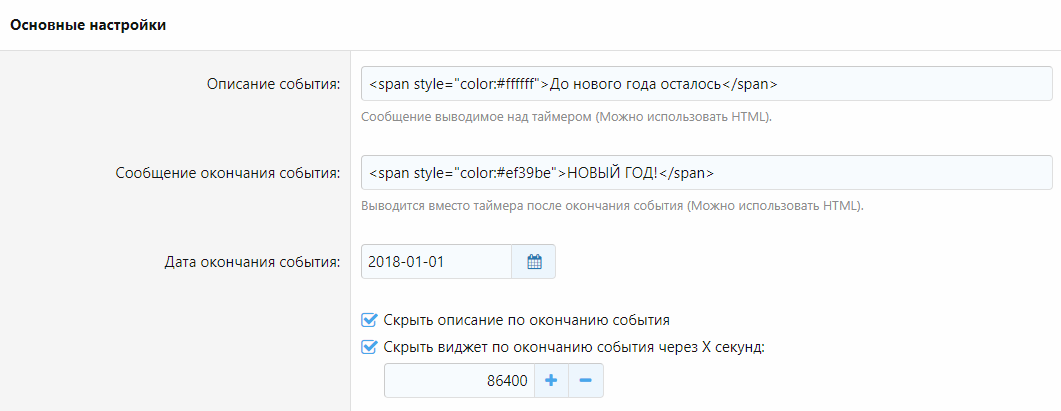The image size is (1061, 411).
Task: Open the calendar date picker
Action: point(534,262)
